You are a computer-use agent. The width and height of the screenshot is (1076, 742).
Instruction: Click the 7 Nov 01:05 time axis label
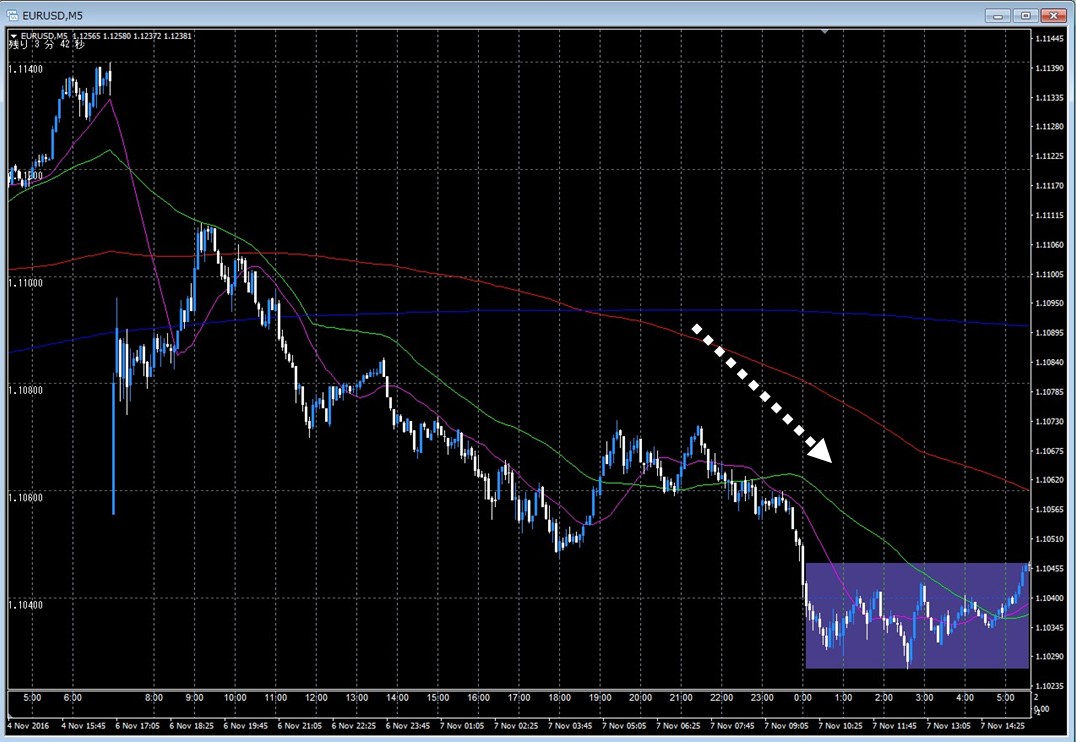click(462, 725)
